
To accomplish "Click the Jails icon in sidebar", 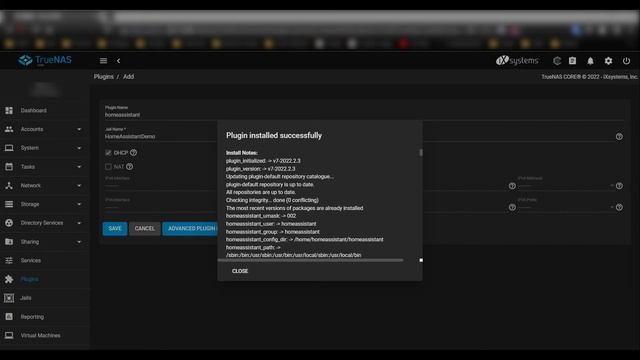I will tap(9, 298).
